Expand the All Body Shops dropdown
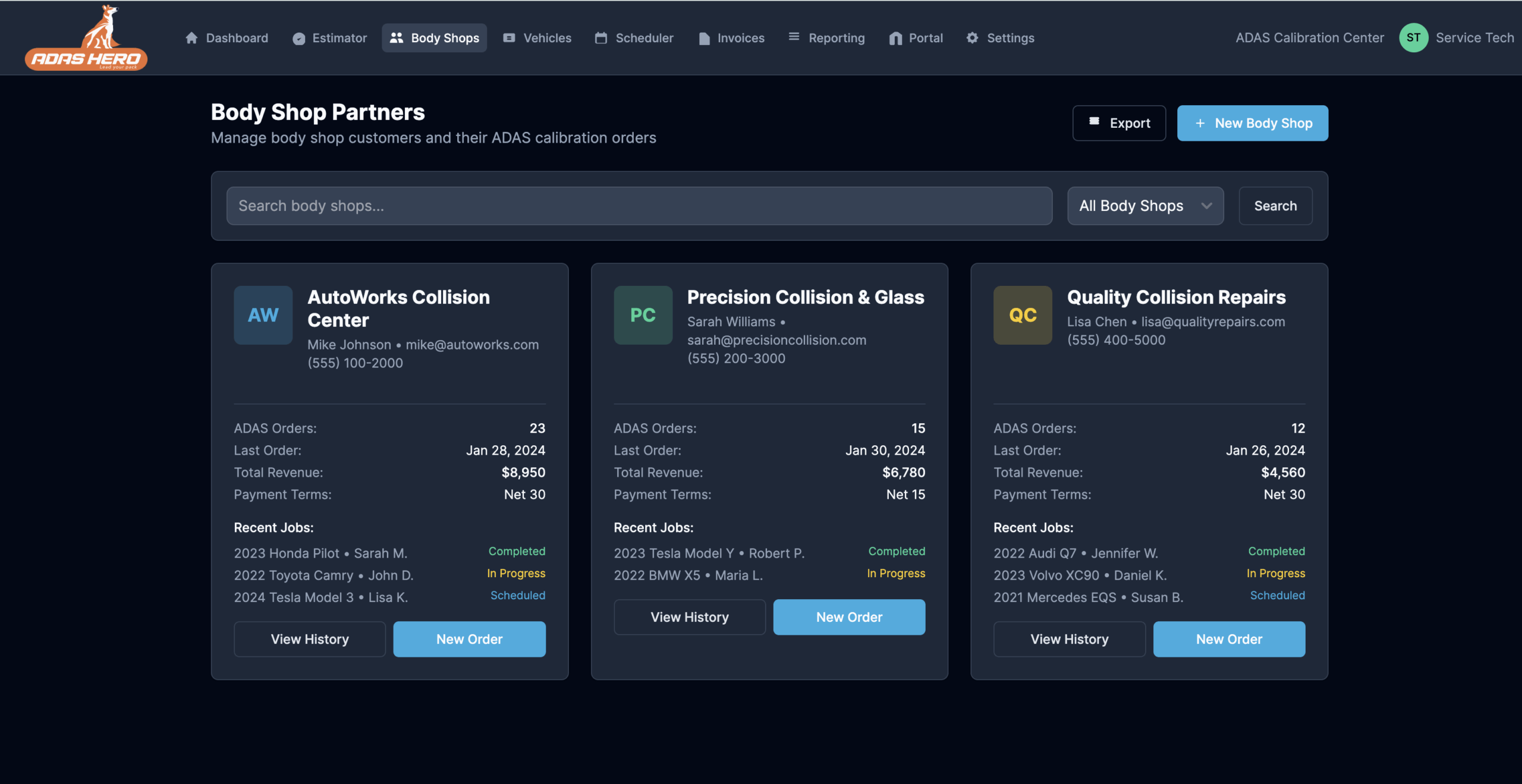The image size is (1522, 784). [x=1145, y=206]
